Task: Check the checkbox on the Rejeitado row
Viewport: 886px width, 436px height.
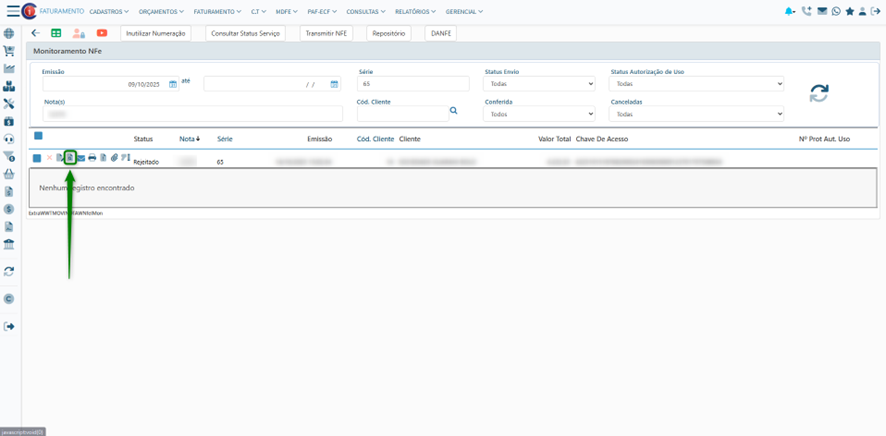Action: click(37, 158)
